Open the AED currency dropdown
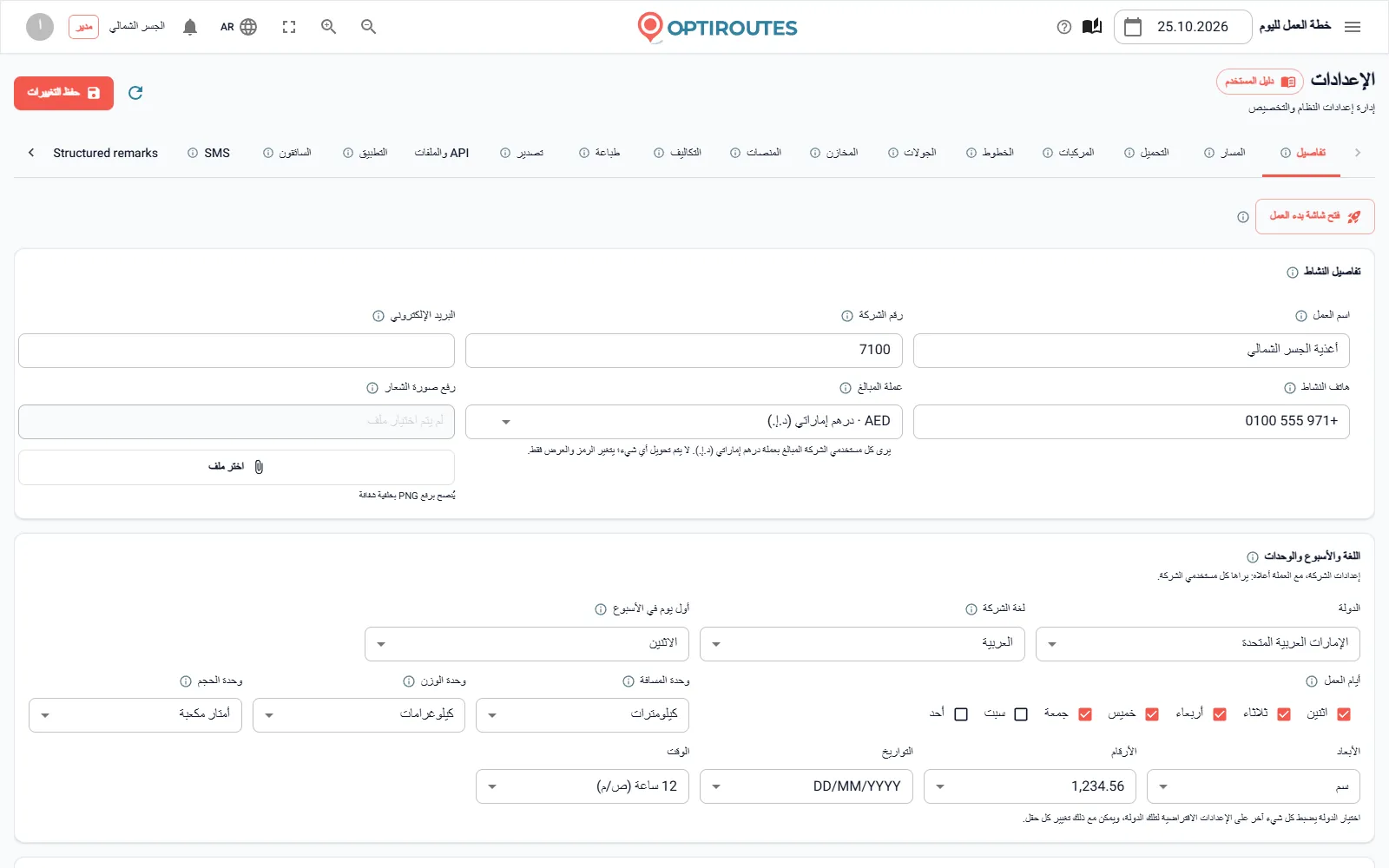This screenshot has height=868, width=1389. pos(684,422)
